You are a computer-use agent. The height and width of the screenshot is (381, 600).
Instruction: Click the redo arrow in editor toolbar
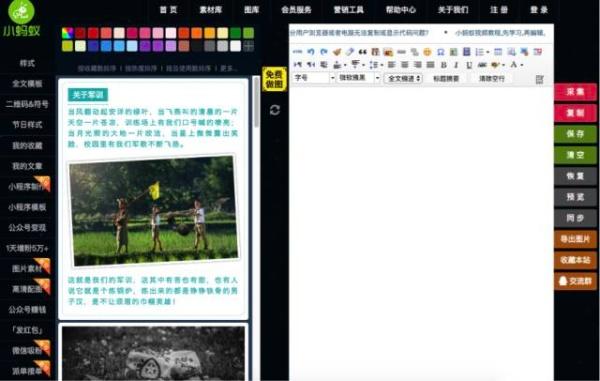coord(324,52)
